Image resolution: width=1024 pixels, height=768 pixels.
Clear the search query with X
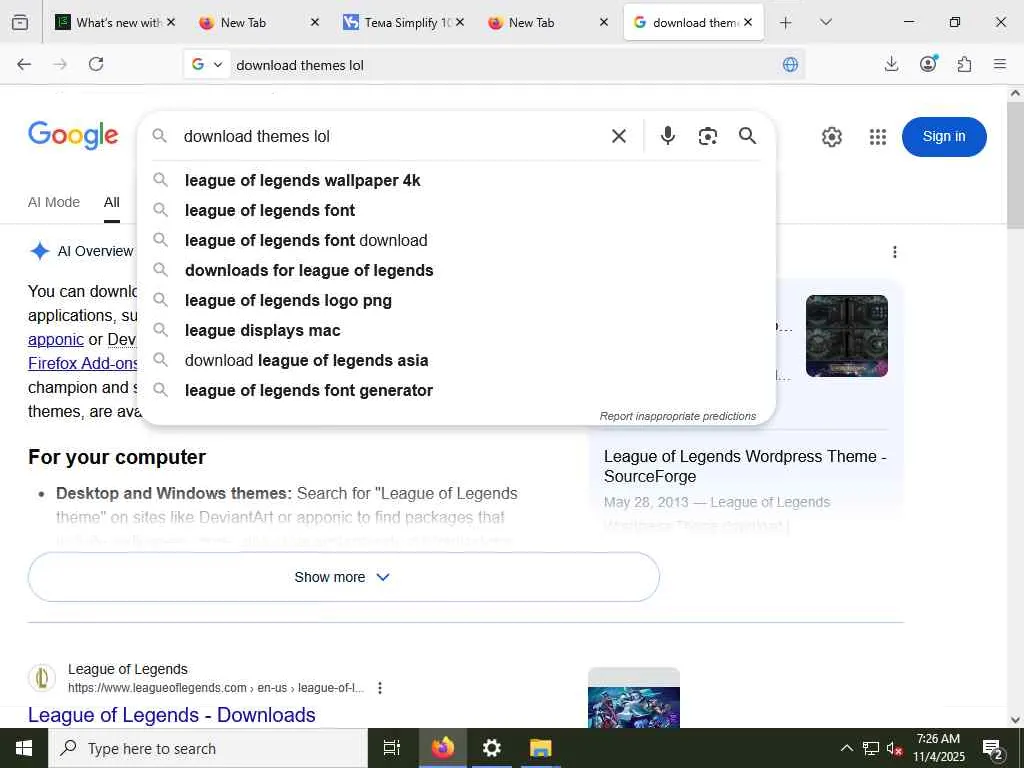619,136
